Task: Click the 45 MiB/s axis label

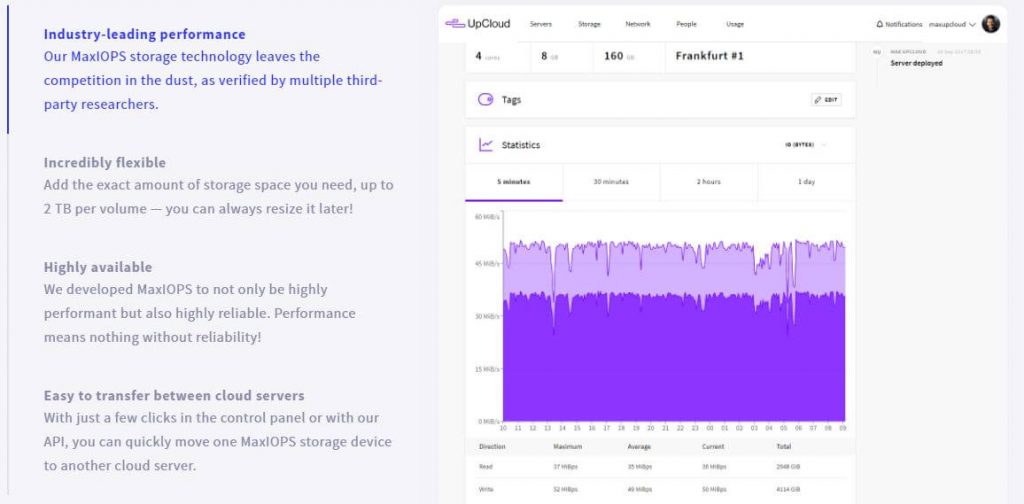Action: click(486, 264)
